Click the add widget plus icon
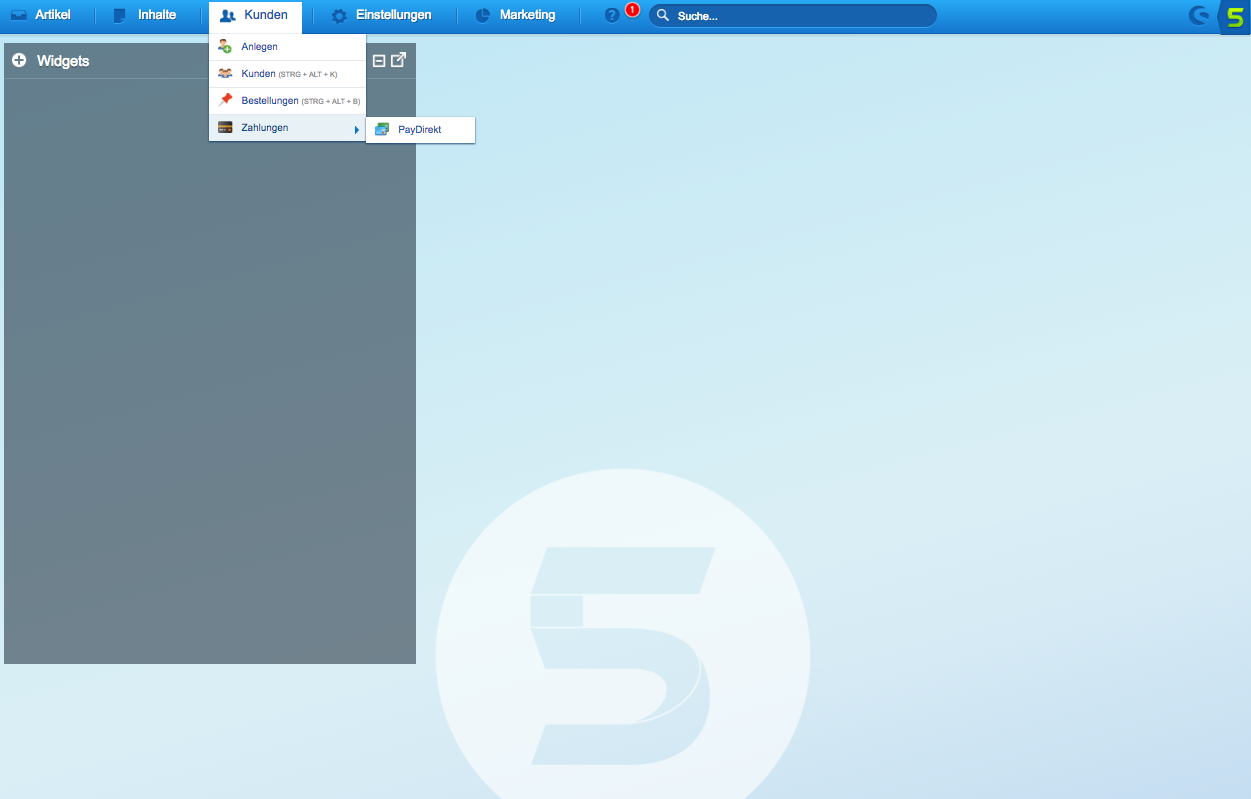This screenshot has height=799, width=1251. click(19, 61)
